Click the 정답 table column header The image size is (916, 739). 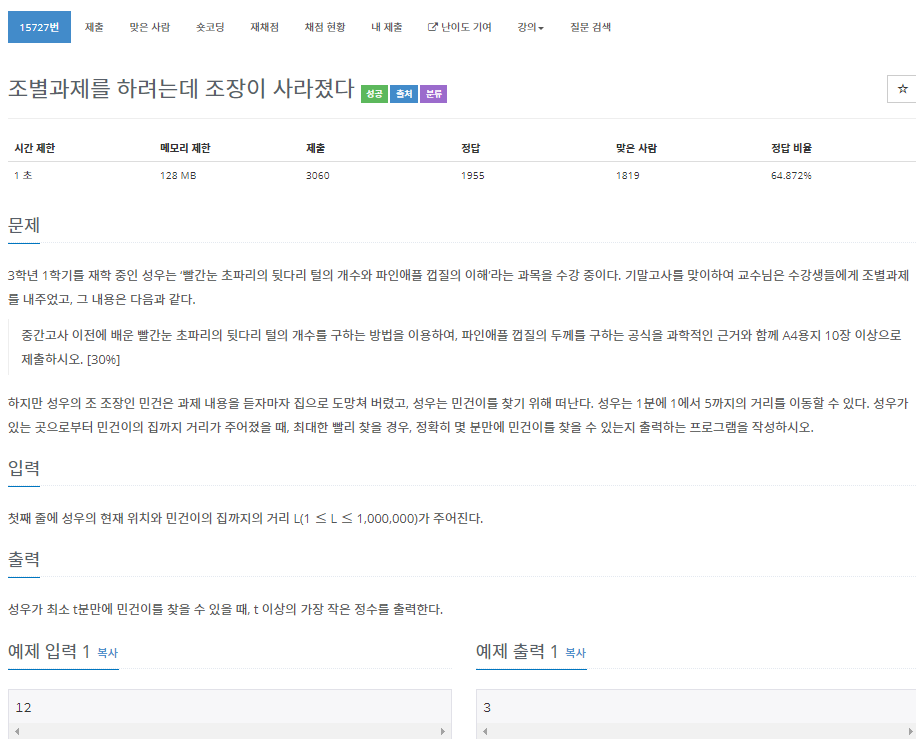(x=470, y=148)
